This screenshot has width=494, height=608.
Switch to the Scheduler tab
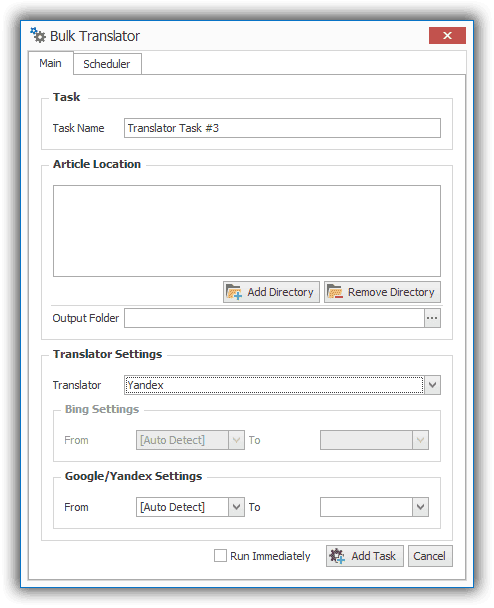[x=107, y=64]
